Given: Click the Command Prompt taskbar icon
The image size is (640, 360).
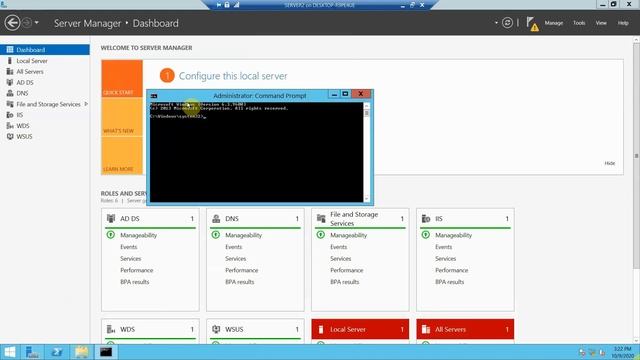Looking at the screenshot, I should pos(106,352).
